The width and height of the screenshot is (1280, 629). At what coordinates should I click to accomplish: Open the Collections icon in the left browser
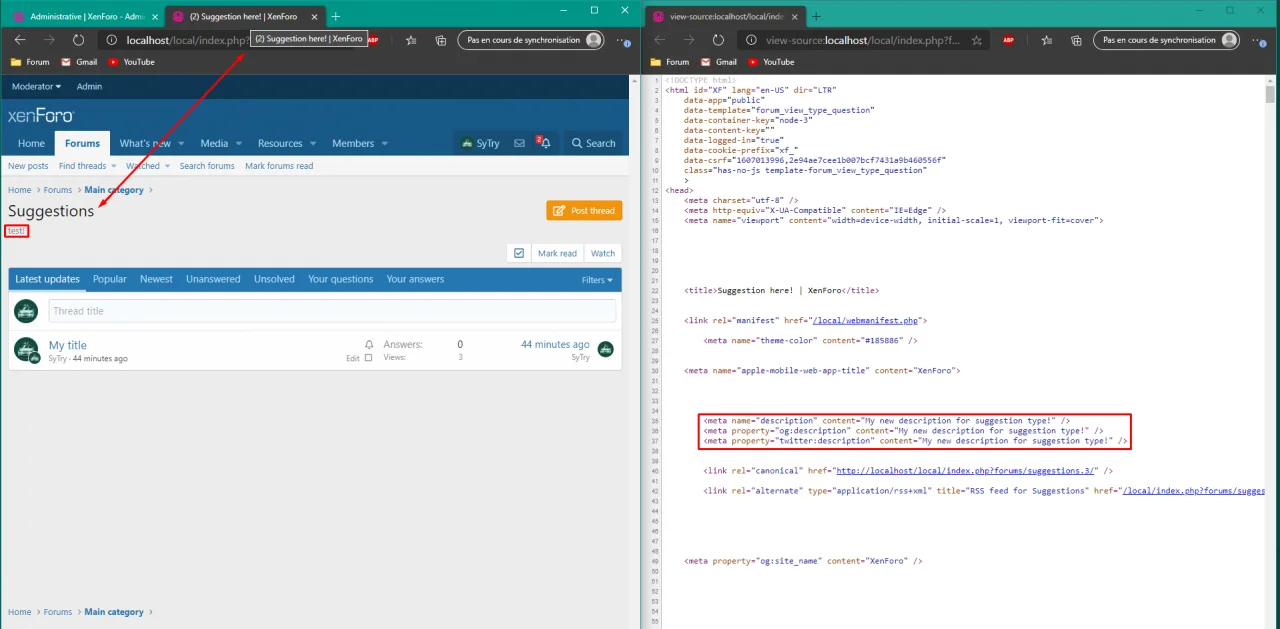tap(441, 40)
